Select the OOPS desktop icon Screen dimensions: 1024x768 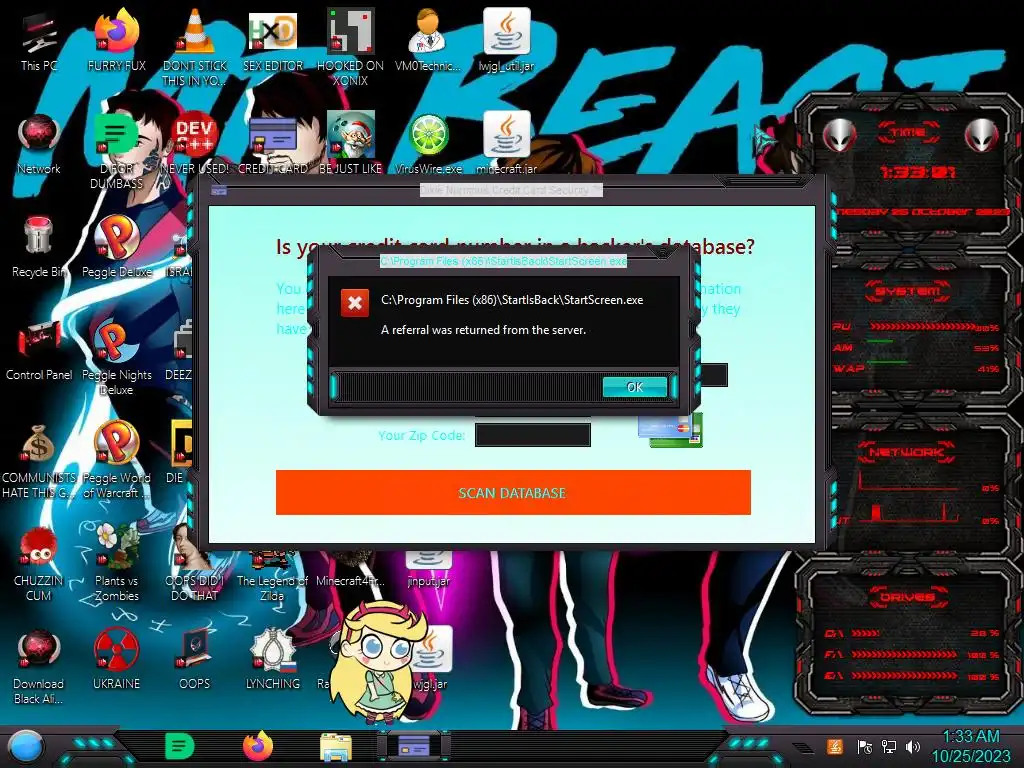pos(195,660)
